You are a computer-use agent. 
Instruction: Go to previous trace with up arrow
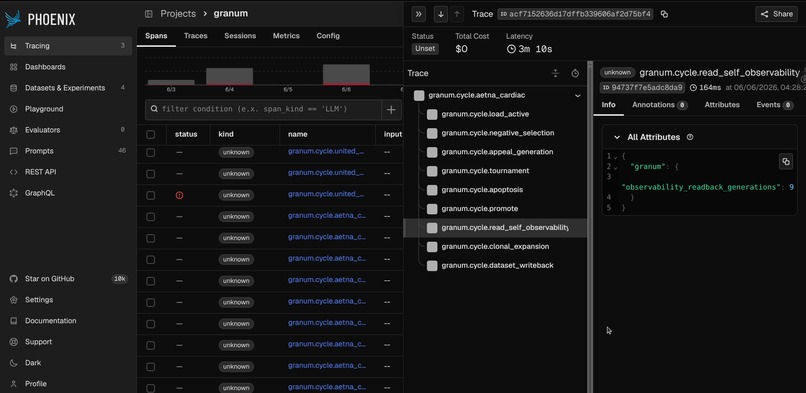click(456, 14)
